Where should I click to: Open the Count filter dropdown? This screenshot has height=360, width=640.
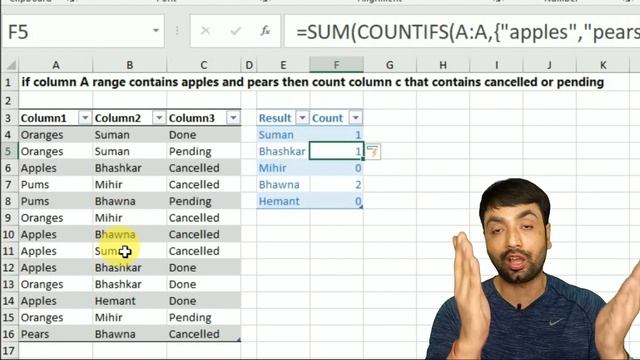coord(356,118)
